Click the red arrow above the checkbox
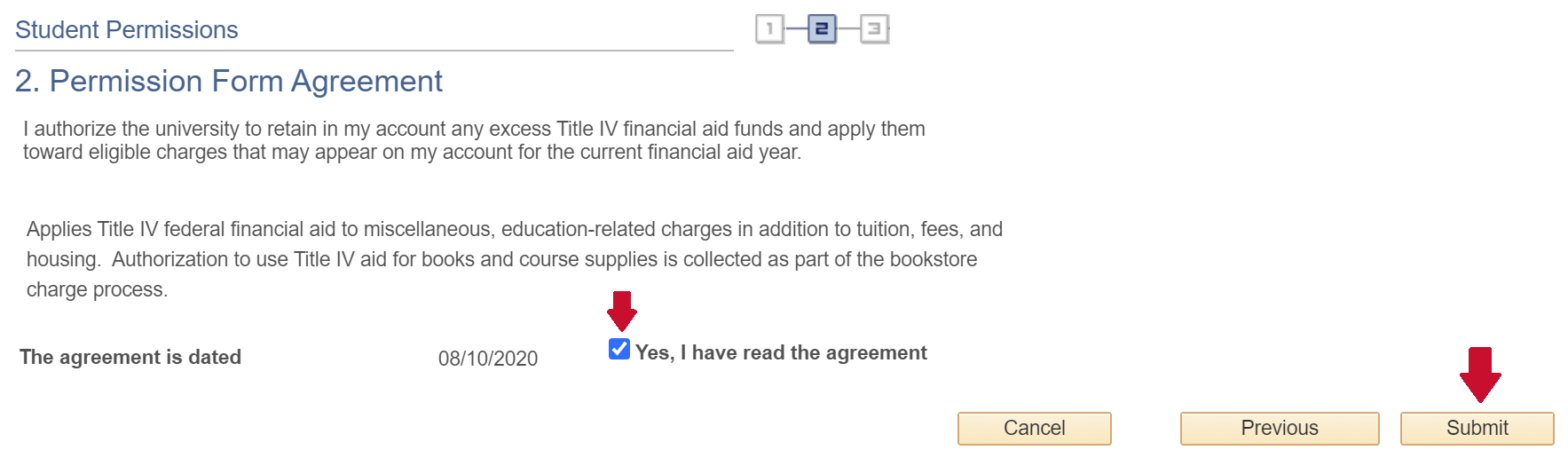Screen dimensions: 1568x458 tap(621, 311)
